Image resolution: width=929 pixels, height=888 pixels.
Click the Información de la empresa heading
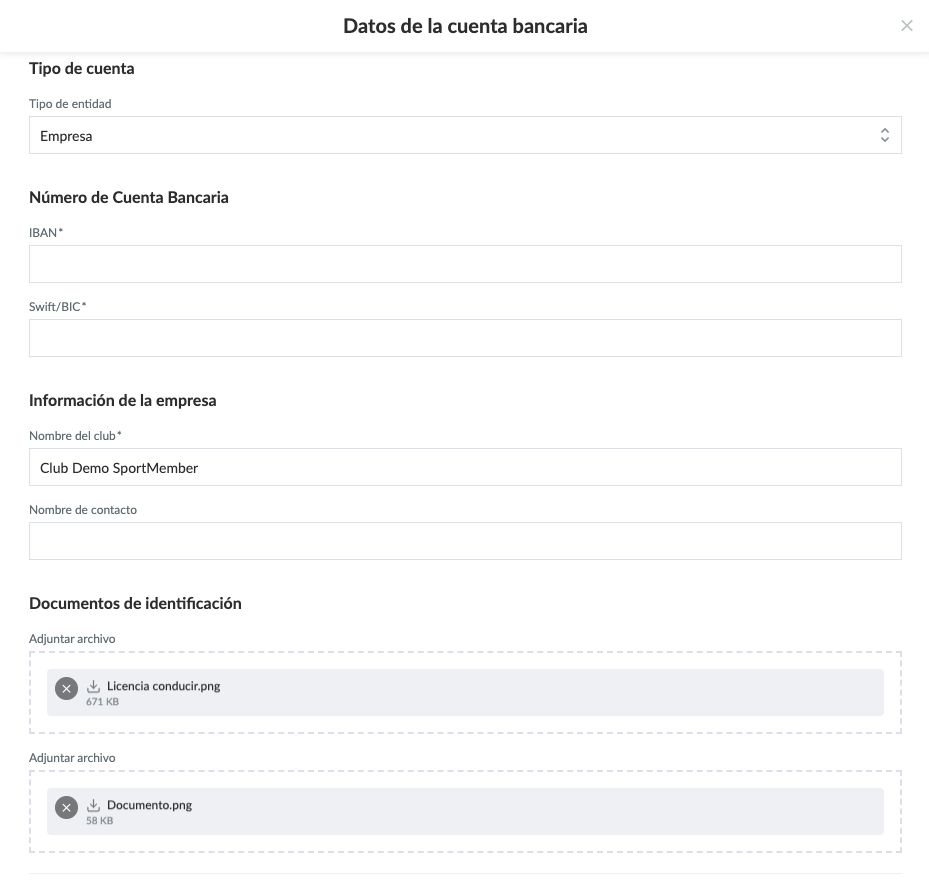(123, 400)
